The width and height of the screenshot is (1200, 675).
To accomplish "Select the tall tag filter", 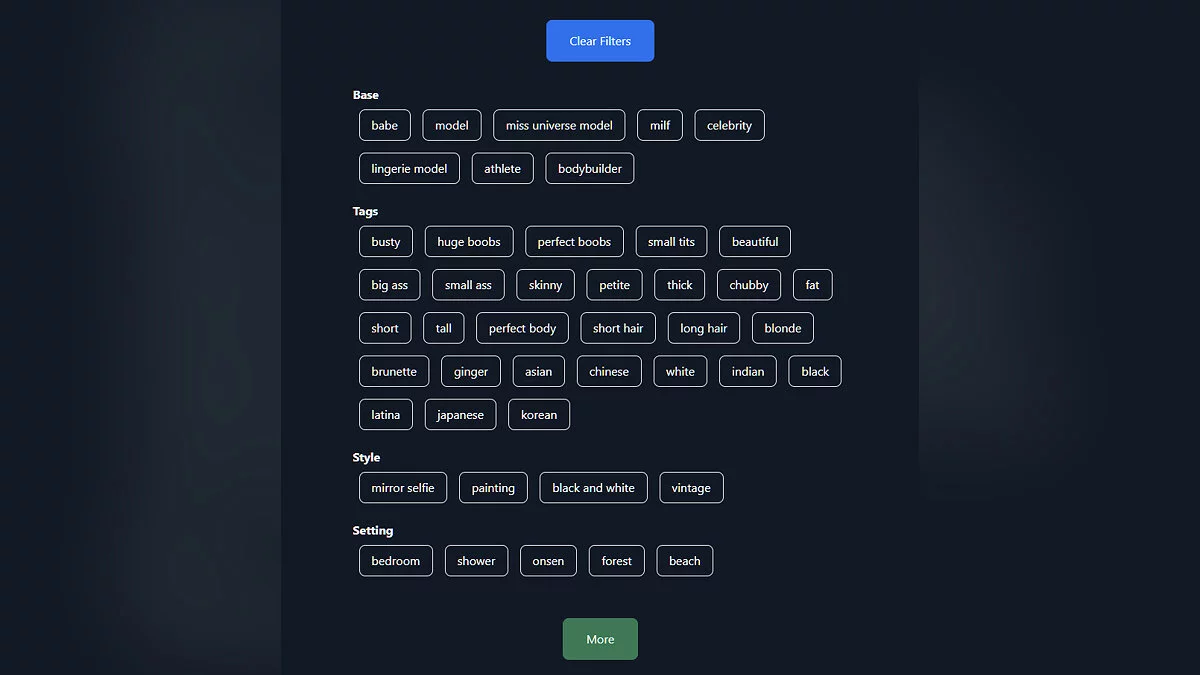I will [x=444, y=328].
